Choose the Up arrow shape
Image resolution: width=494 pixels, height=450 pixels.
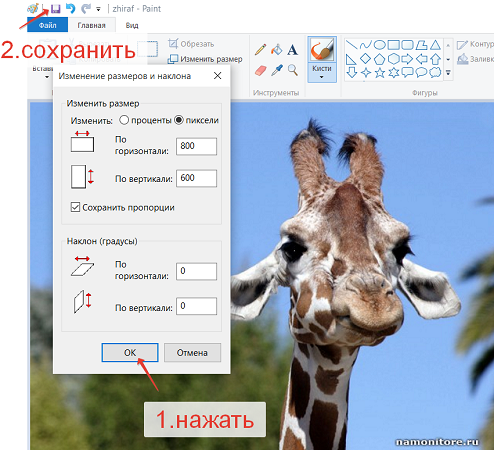pyautogui.click(x=435, y=59)
